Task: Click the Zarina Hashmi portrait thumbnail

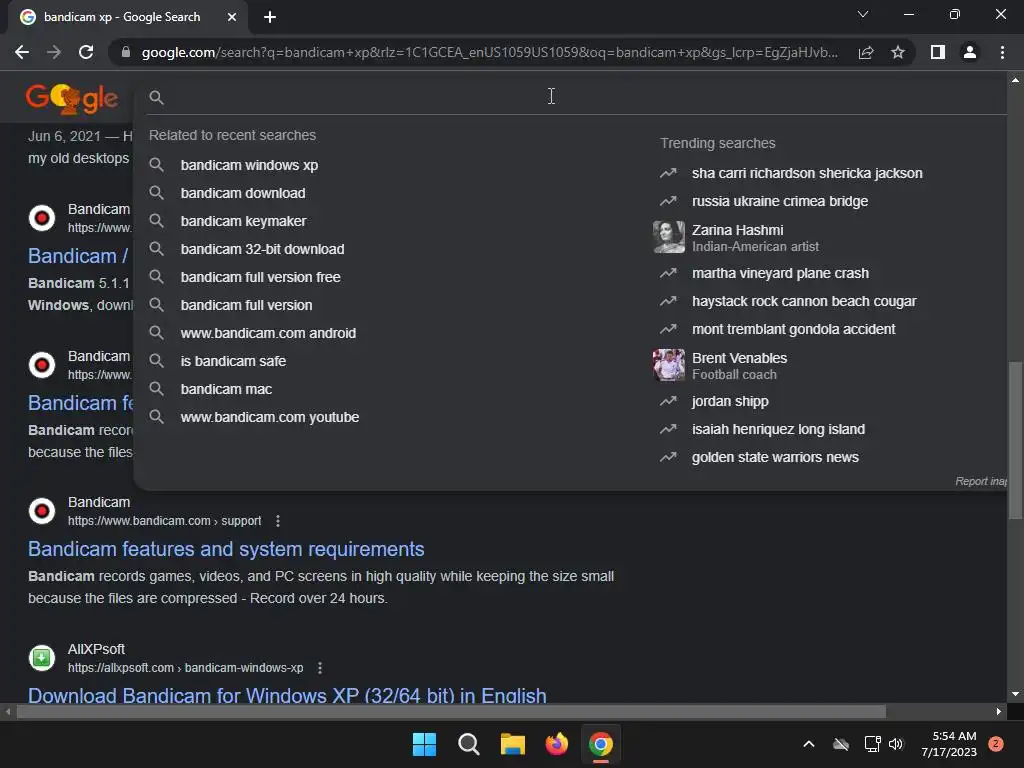Action: [x=669, y=236]
